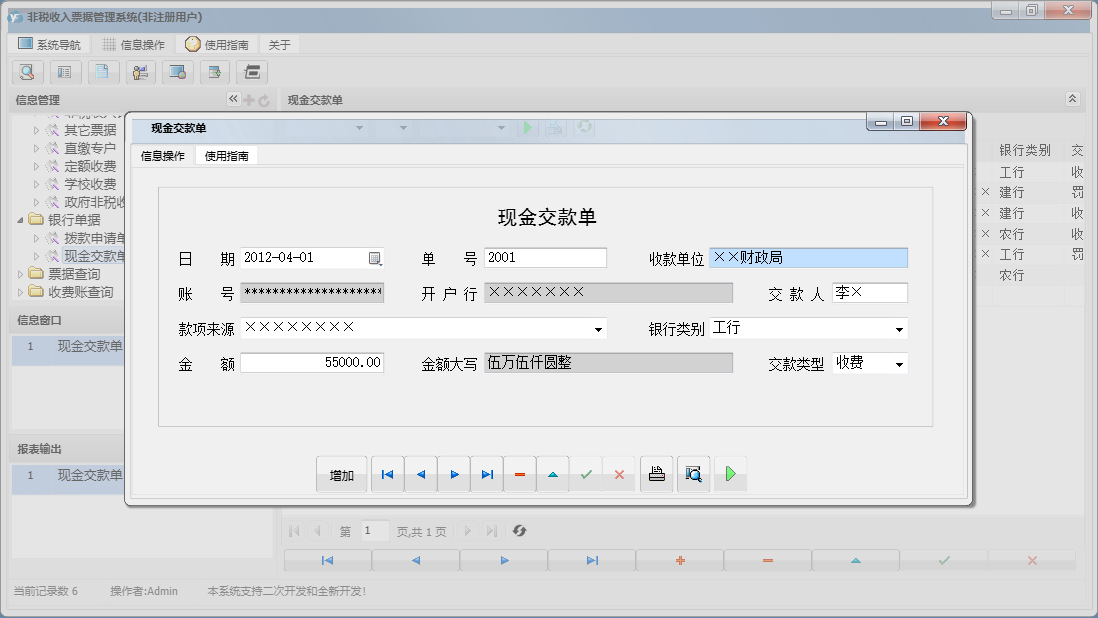
Task: Delete the record using the red minus icon
Action: 520,474
